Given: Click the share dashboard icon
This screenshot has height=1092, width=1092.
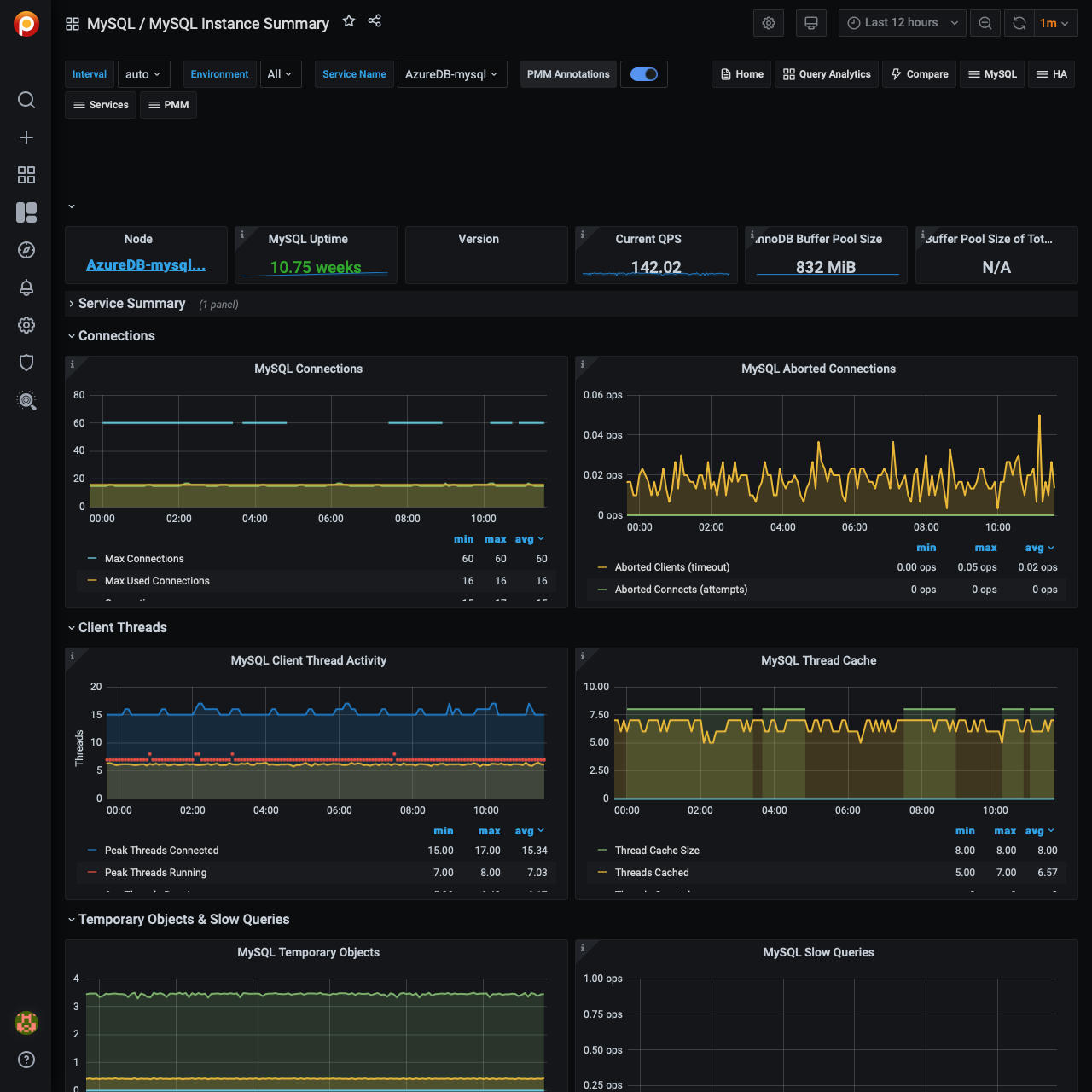Looking at the screenshot, I should click(x=375, y=21).
